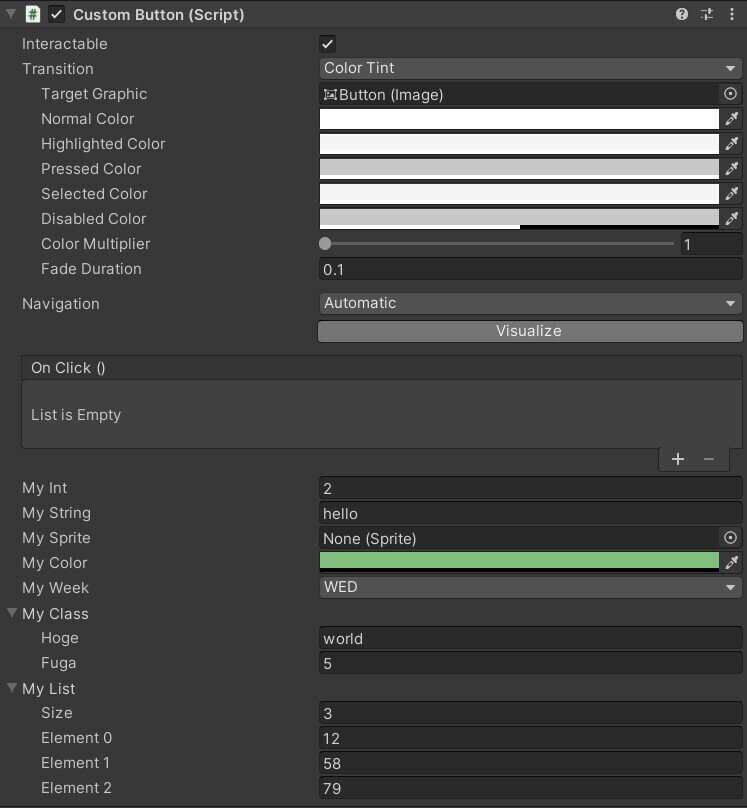Pick My Color with the eyedropper
This screenshot has width=747, height=808.
[x=732, y=562]
